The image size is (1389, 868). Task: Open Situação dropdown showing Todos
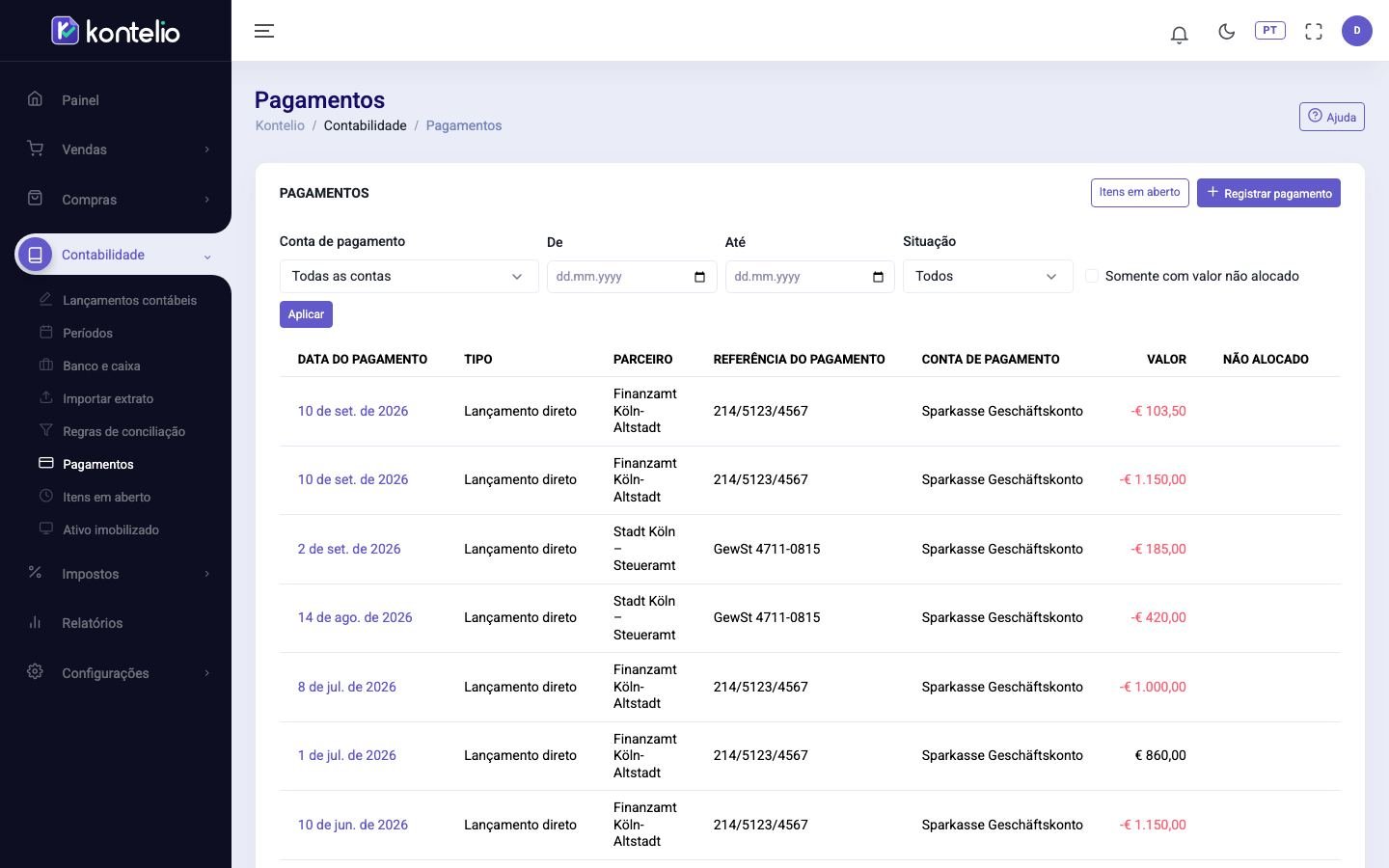[988, 276]
